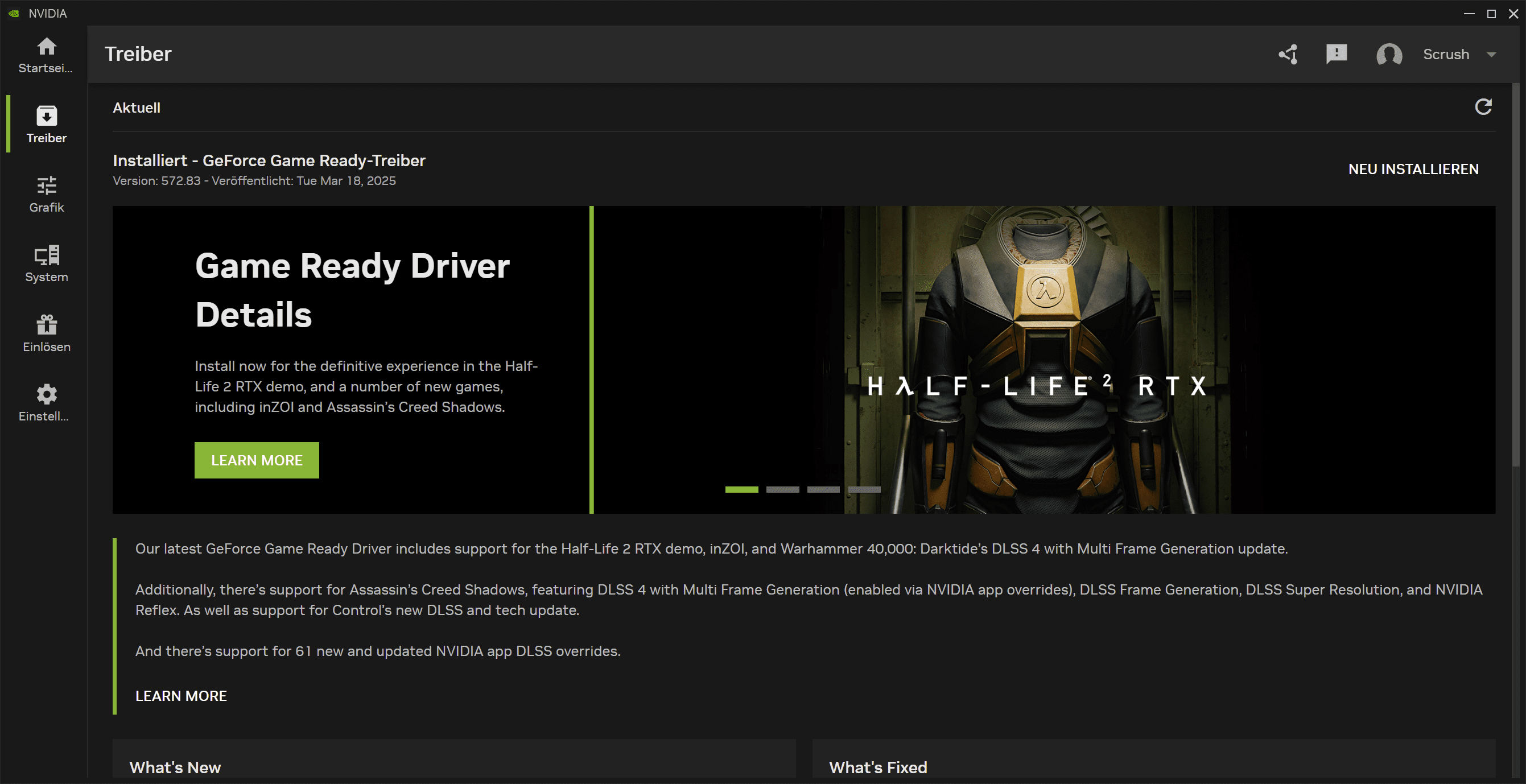This screenshot has width=1526, height=784.
Task: Expand the Scrush account dropdown arrow
Action: (1491, 54)
